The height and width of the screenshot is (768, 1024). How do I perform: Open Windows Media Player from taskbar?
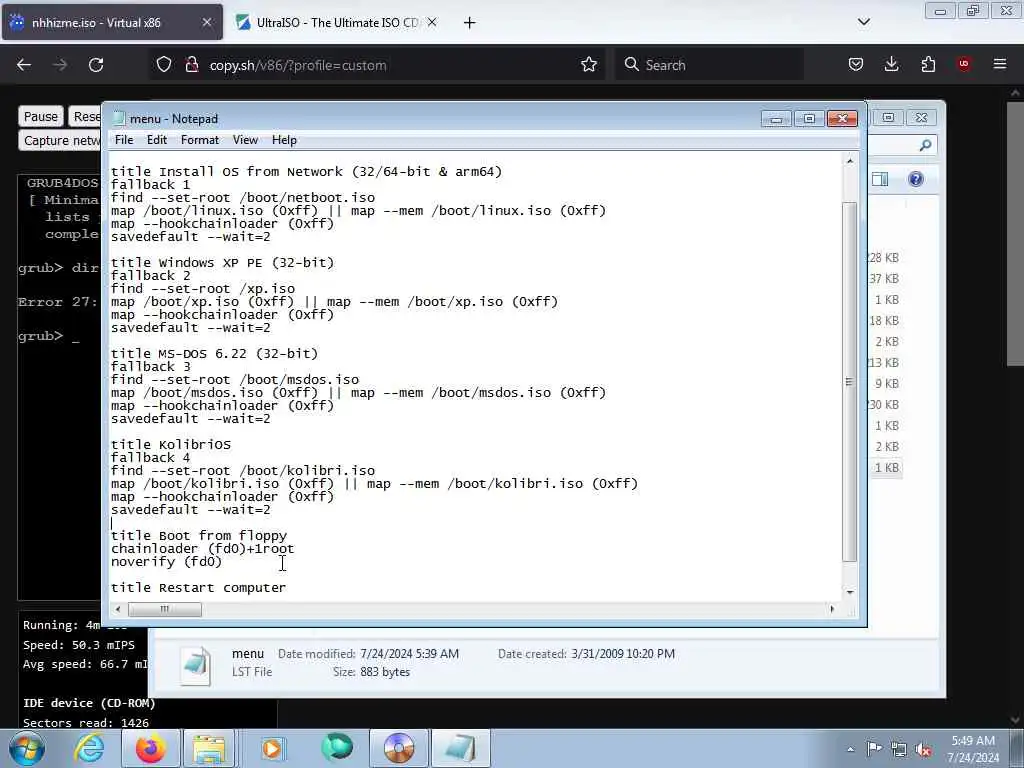272,748
